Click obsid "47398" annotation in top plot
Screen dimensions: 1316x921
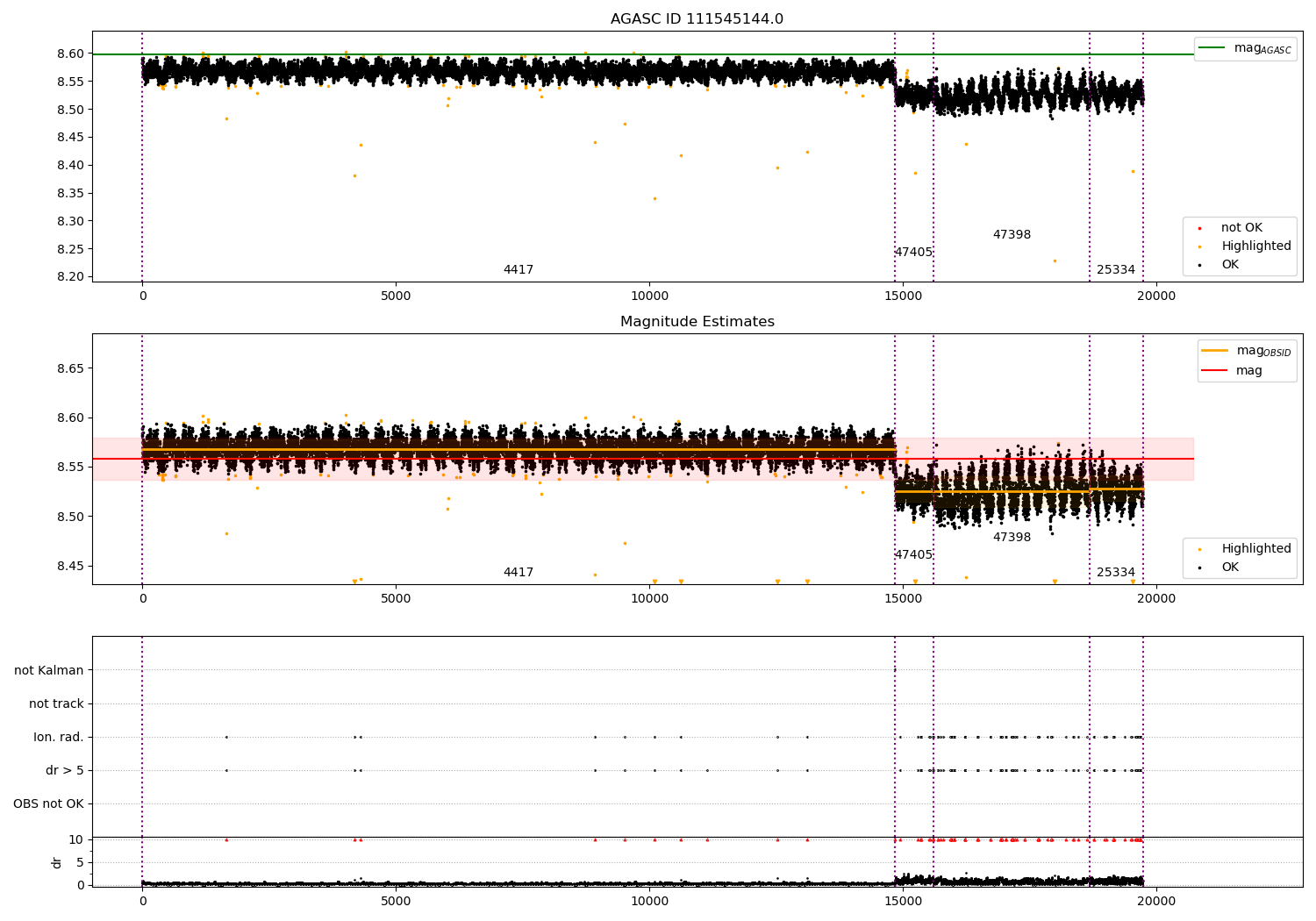pyautogui.click(x=1012, y=235)
